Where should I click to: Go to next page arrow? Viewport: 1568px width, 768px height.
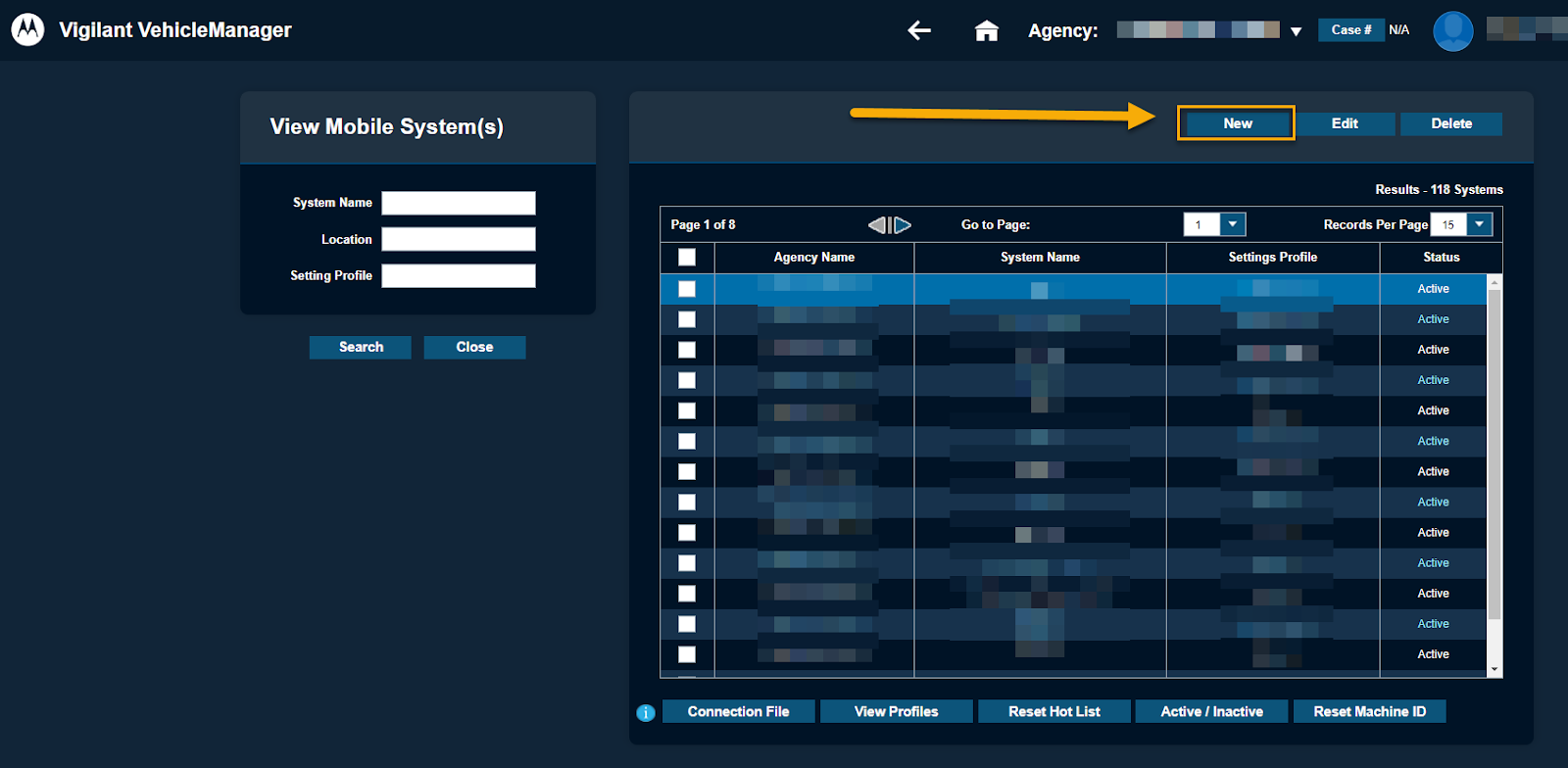pos(903,225)
